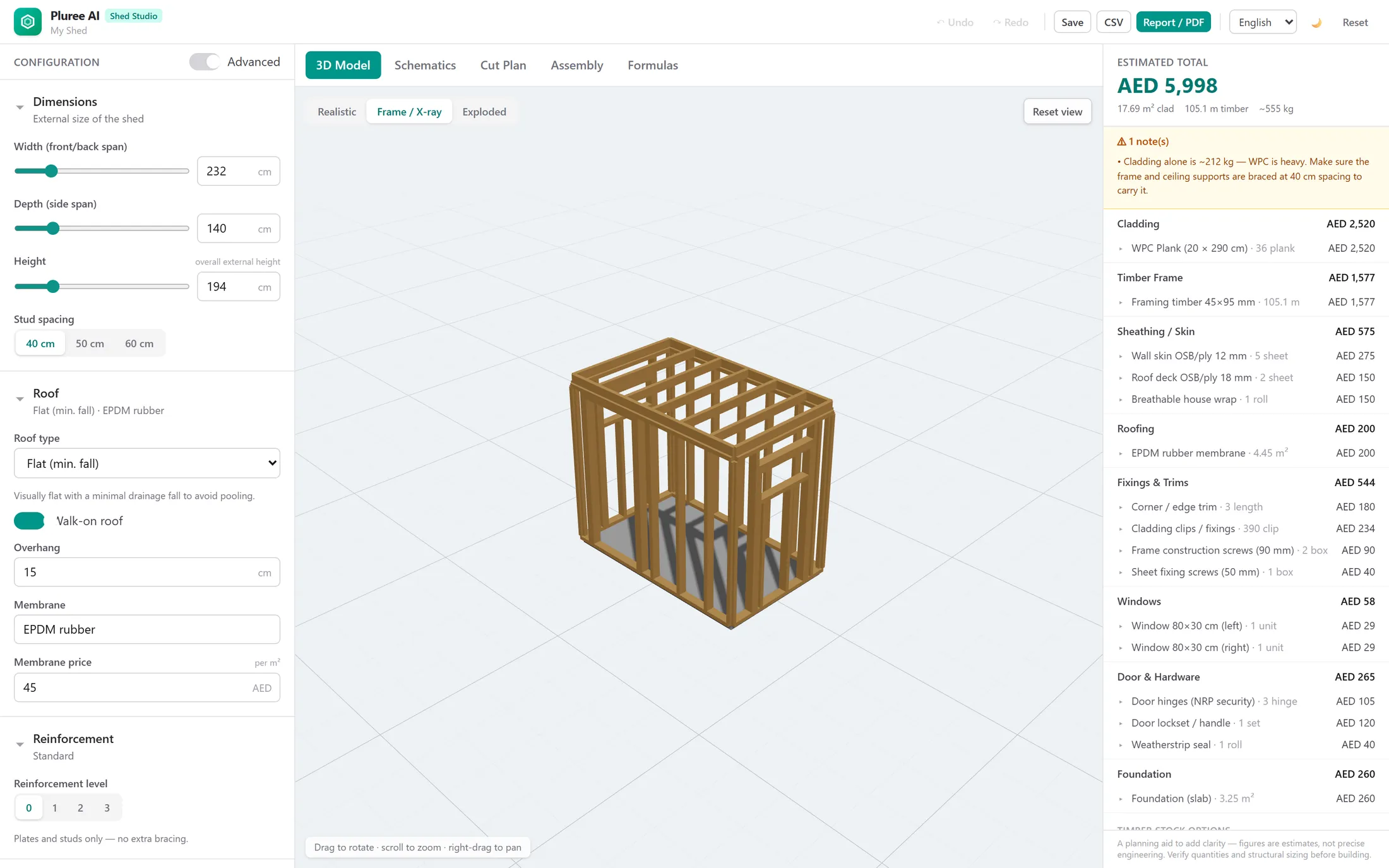The height and width of the screenshot is (868, 1389).
Task: Click the Overhang input field
Action: 146,572
